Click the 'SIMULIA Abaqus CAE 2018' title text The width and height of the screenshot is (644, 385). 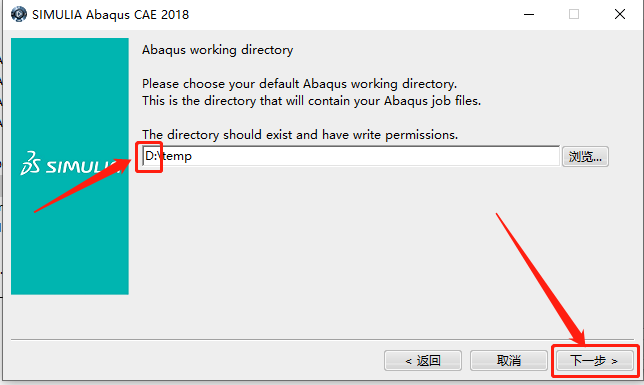coord(110,15)
